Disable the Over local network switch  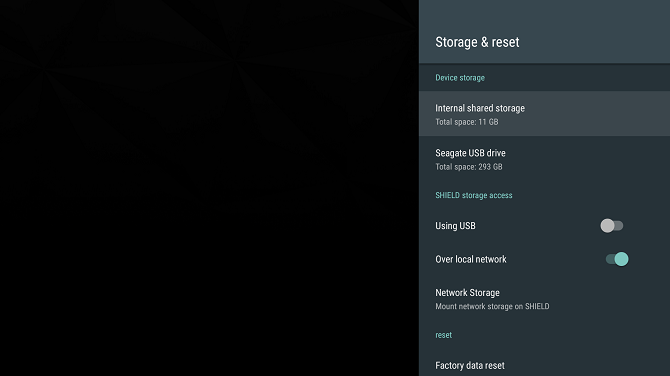click(617, 259)
